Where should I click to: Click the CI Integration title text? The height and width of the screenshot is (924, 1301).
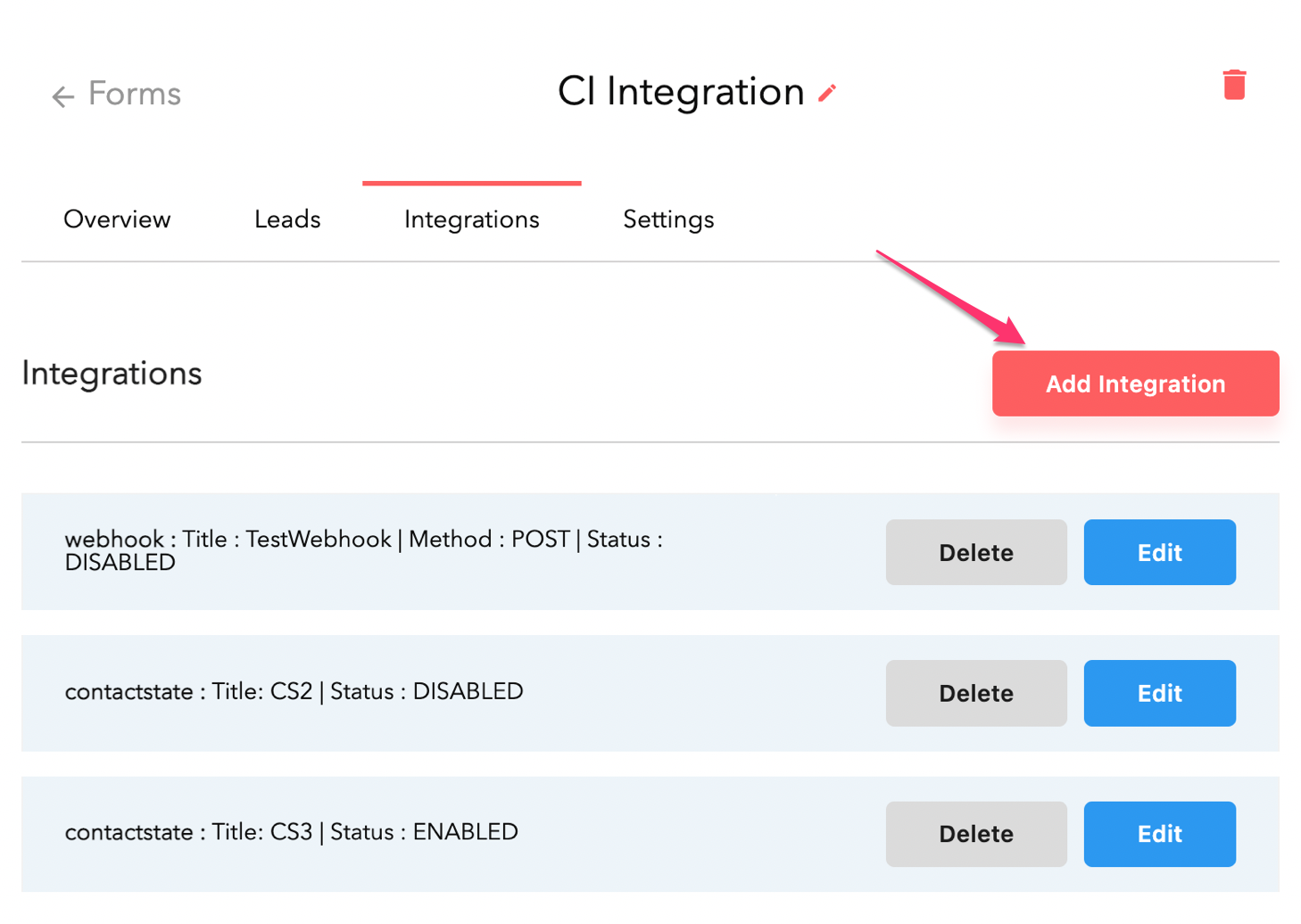click(x=681, y=92)
